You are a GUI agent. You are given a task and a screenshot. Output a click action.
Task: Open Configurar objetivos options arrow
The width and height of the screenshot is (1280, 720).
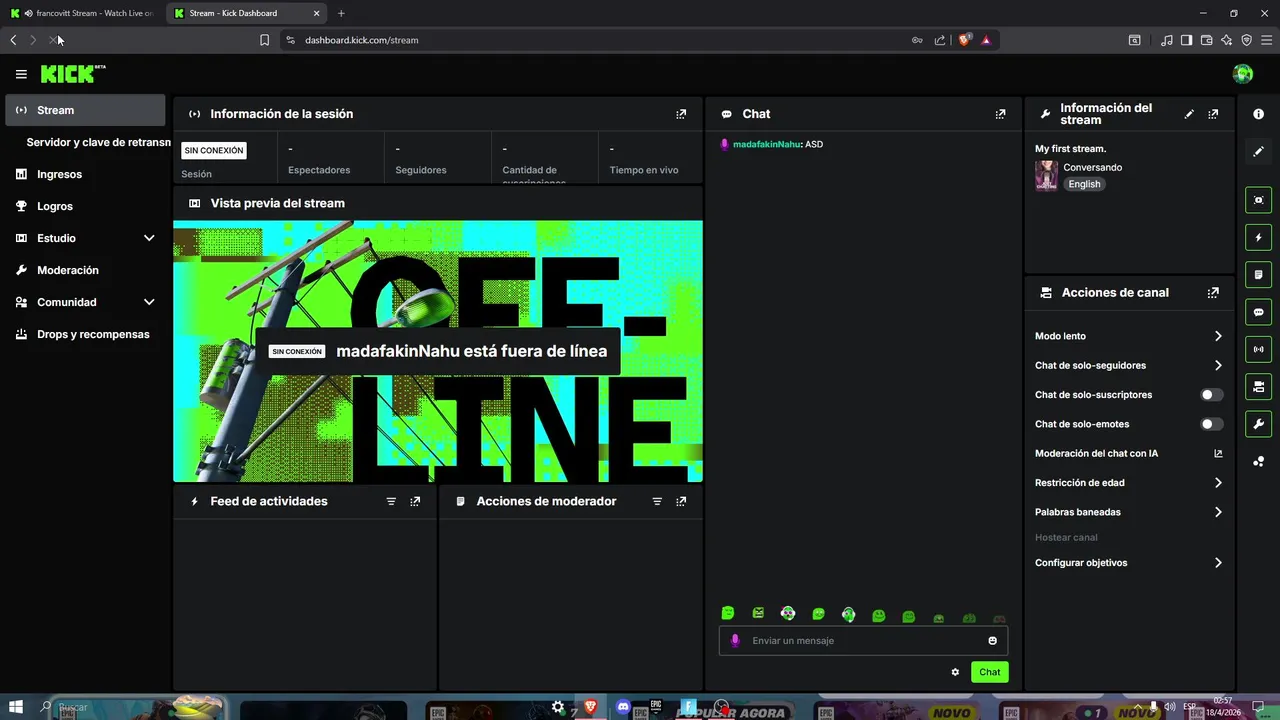pos(1218,563)
